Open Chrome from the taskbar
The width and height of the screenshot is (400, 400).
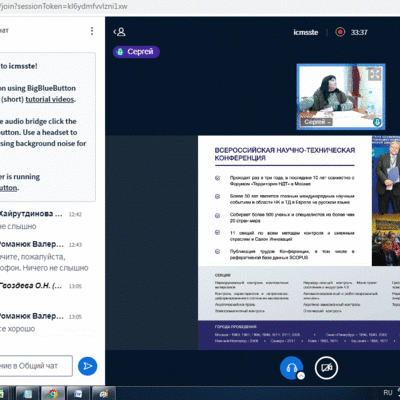coord(53,394)
